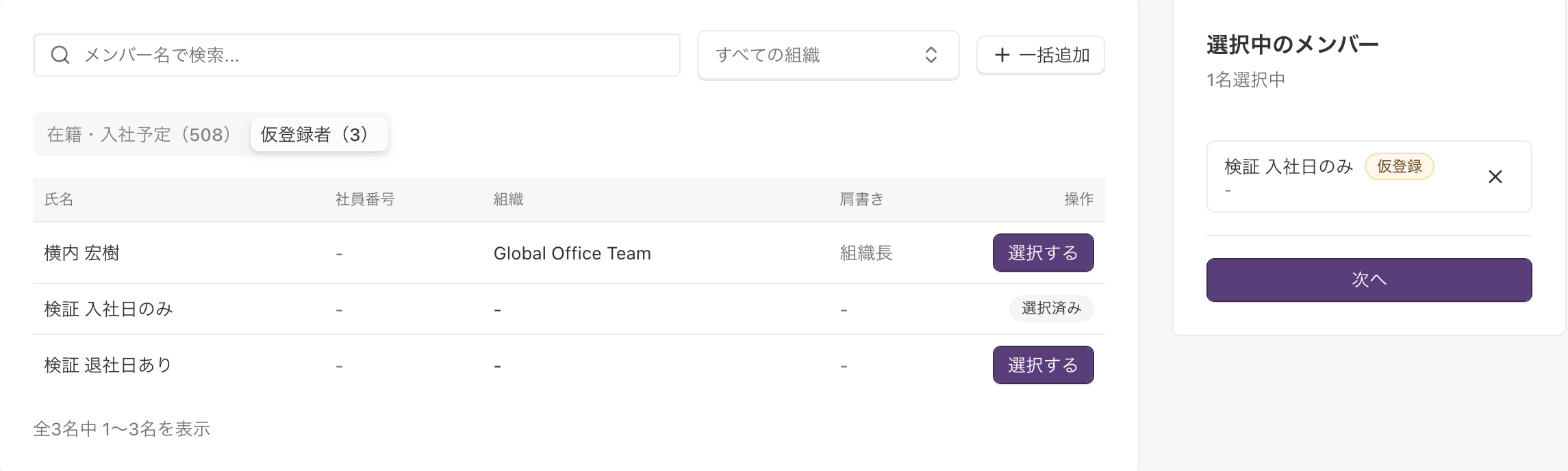The image size is (1568, 471).
Task: Remove 検証 入社日のみ with the X icon
Action: click(x=1495, y=177)
